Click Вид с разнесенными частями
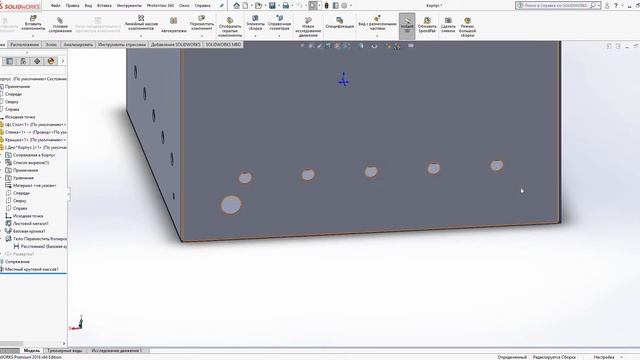The image size is (640, 360). tap(377, 23)
